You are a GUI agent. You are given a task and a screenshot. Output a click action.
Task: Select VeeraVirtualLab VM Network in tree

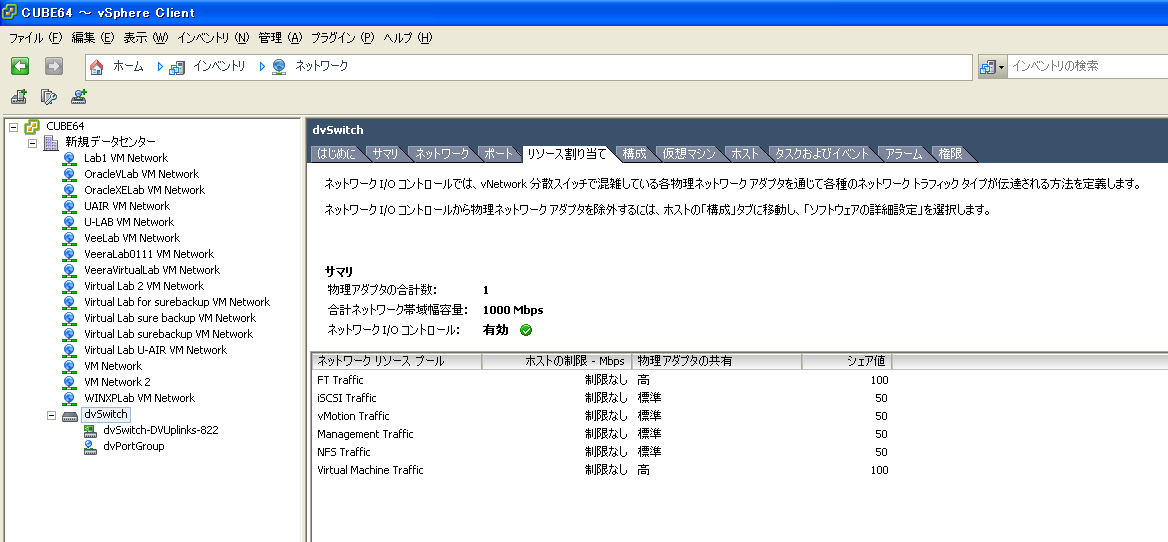coord(152,270)
